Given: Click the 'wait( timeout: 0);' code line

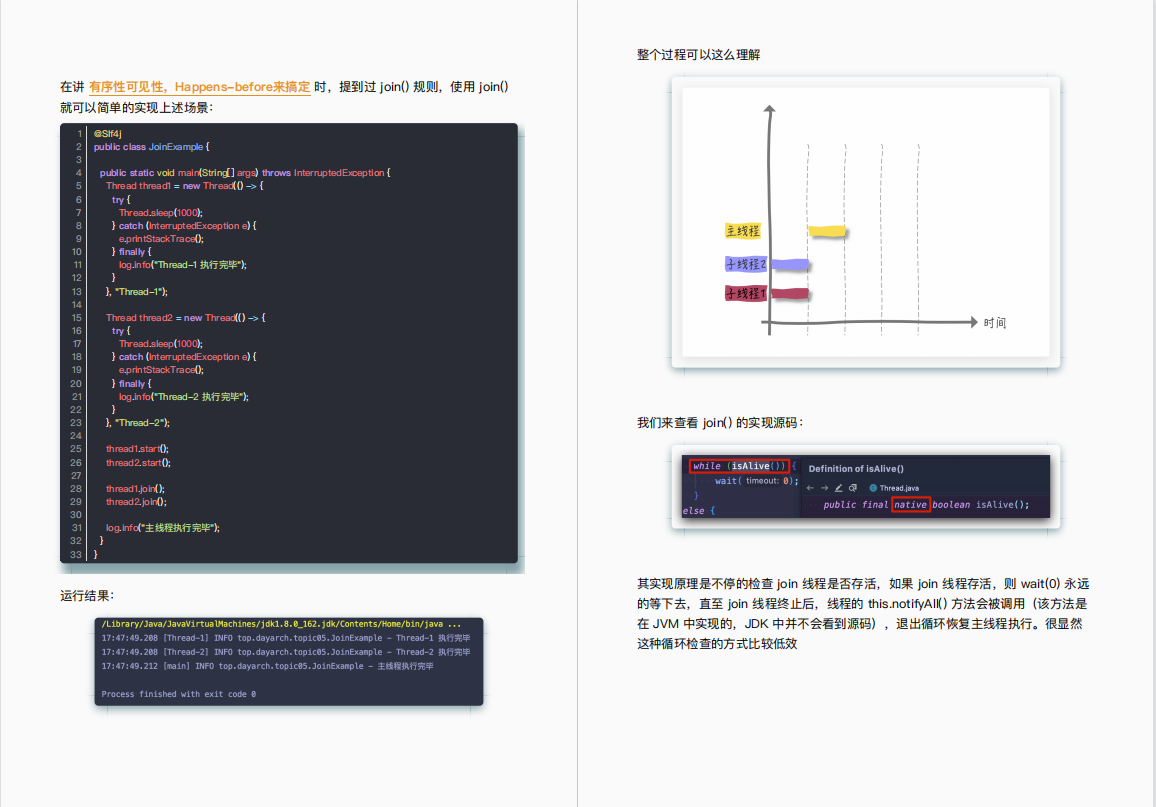Looking at the screenshot, I should tap(756, 481).
